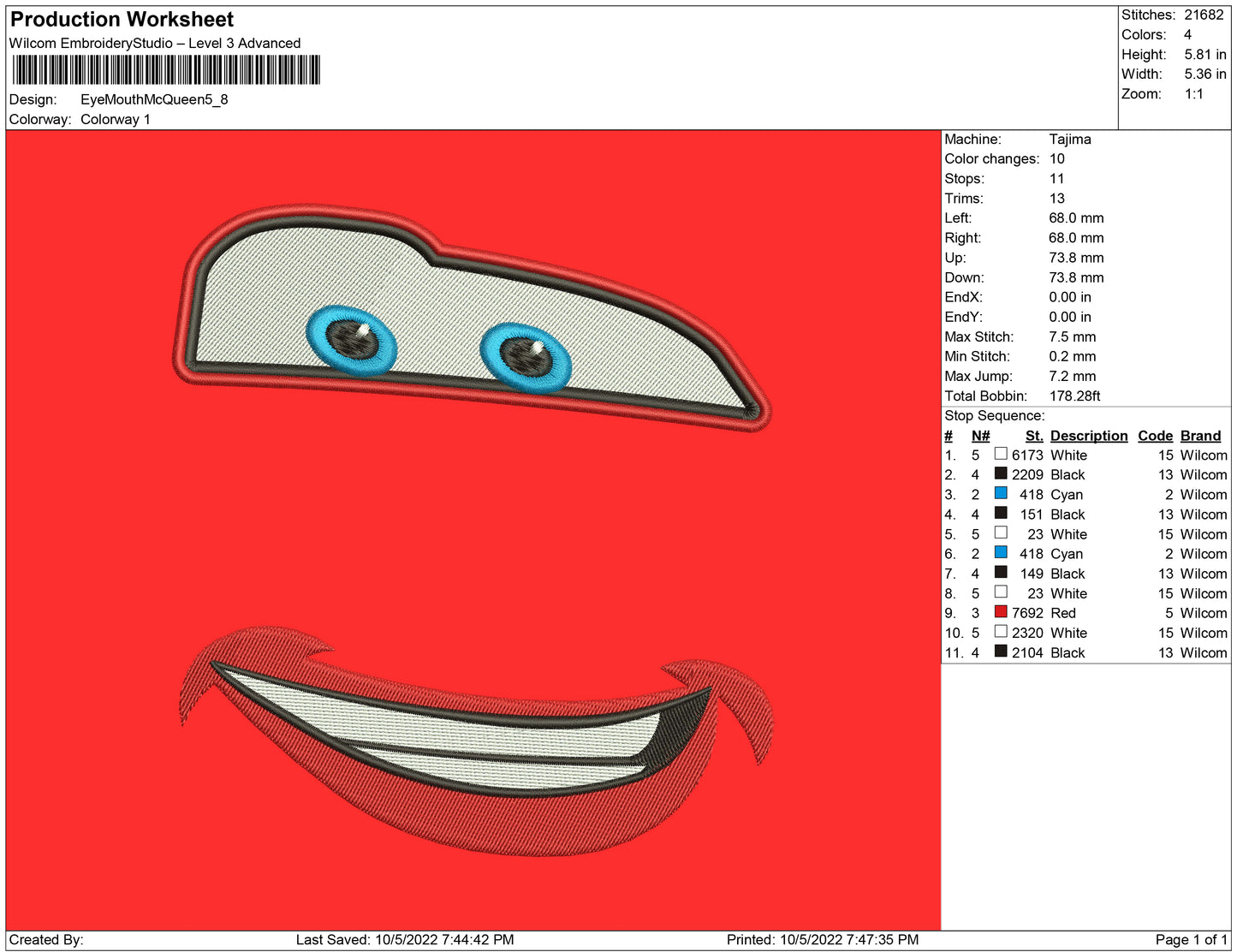
Task: Click the barcode under the worksheet title
Action: 166,70
